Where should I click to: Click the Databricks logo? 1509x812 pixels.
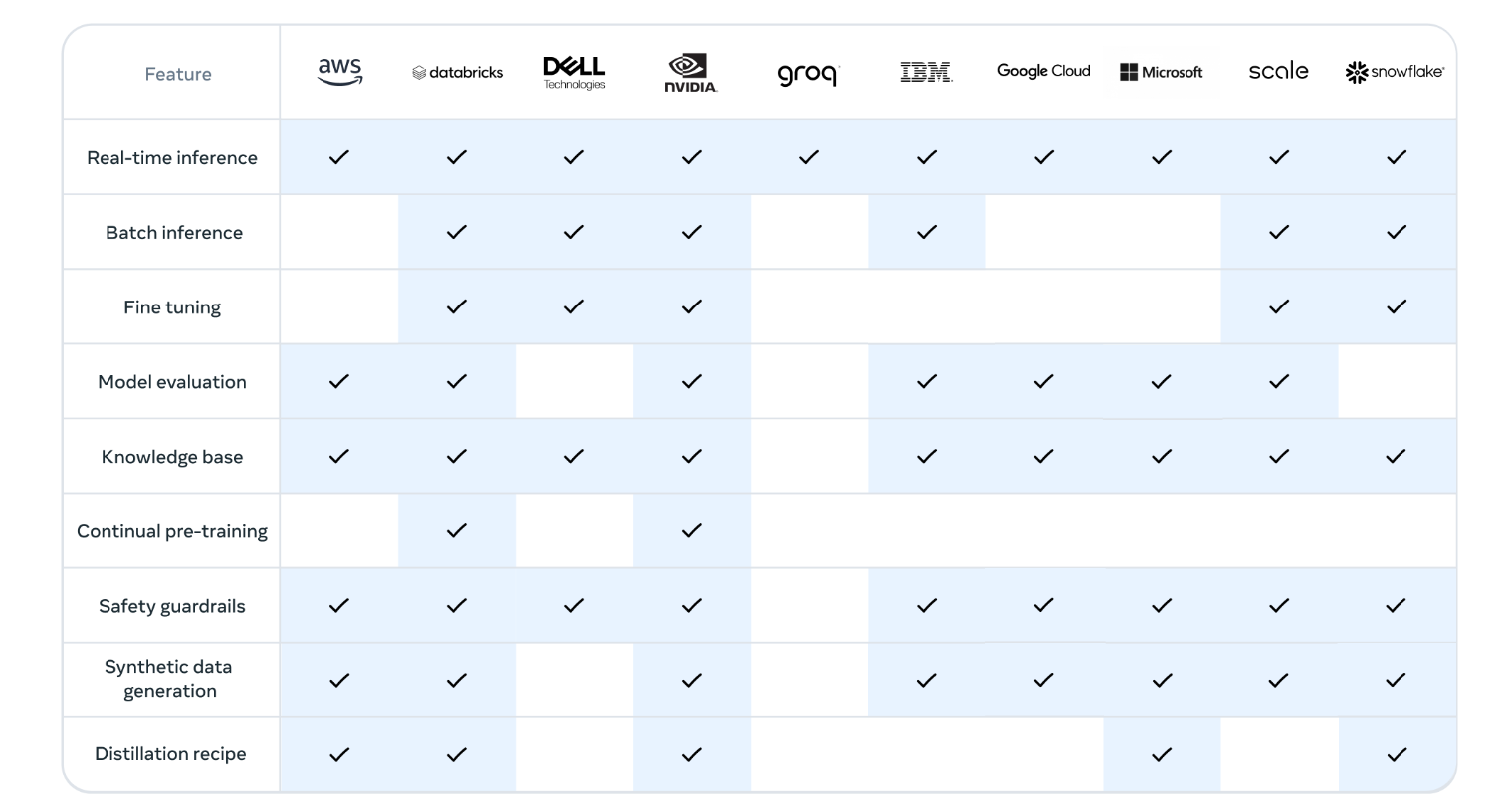click(457, 73)
